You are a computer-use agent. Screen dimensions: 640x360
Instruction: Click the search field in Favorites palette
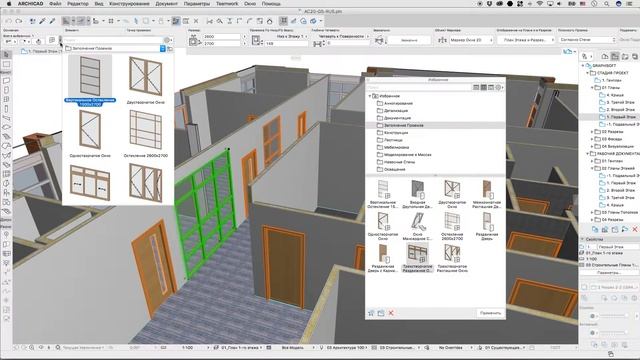(x=419, y=87)
